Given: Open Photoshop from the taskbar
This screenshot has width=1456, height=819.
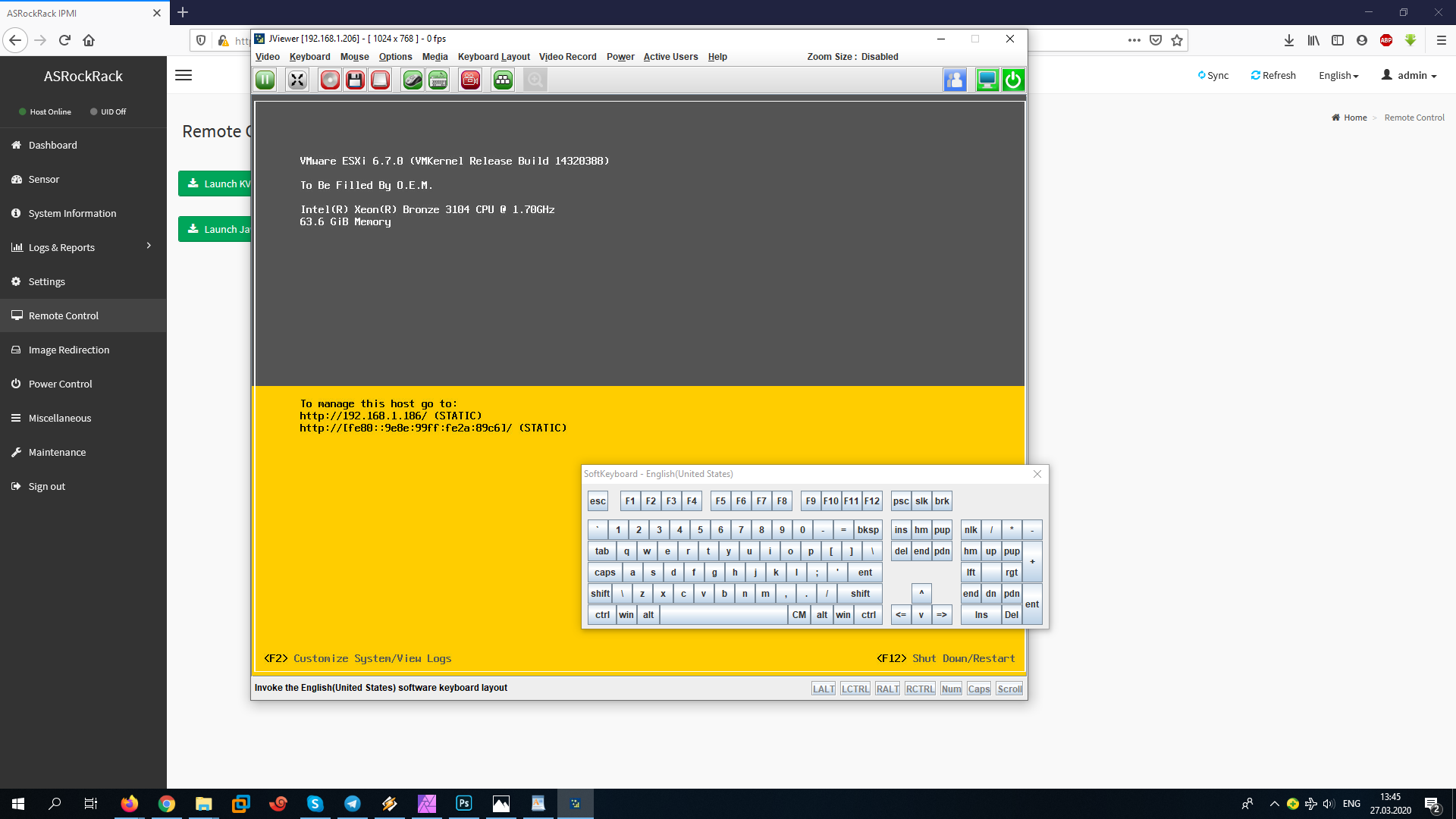Looking at the screenshot, I should [464, 804].
